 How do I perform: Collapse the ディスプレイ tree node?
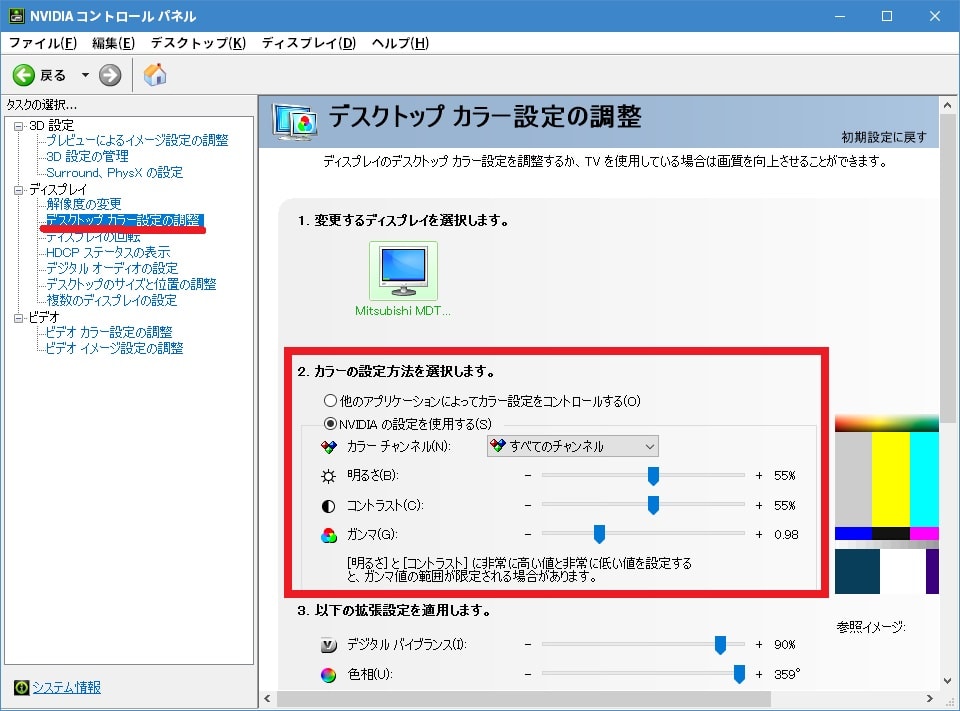tap(18, 190)
